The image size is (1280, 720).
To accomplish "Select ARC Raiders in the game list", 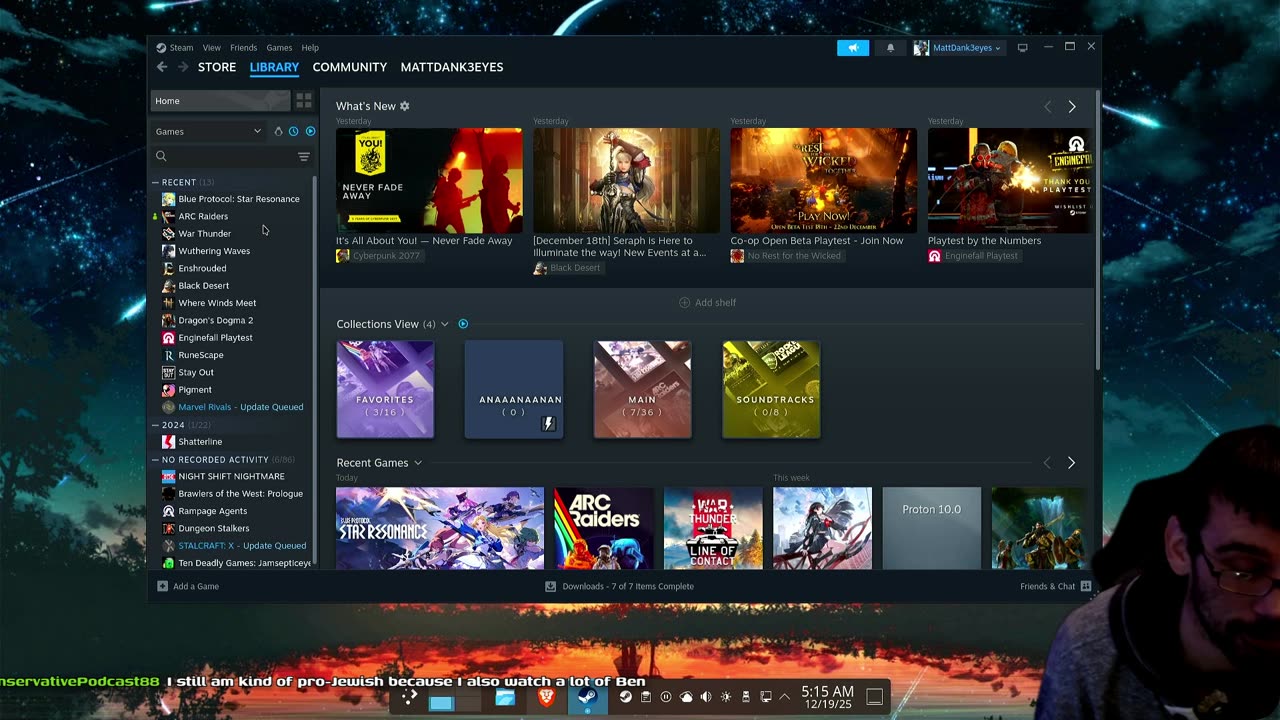I will point(203,216).
